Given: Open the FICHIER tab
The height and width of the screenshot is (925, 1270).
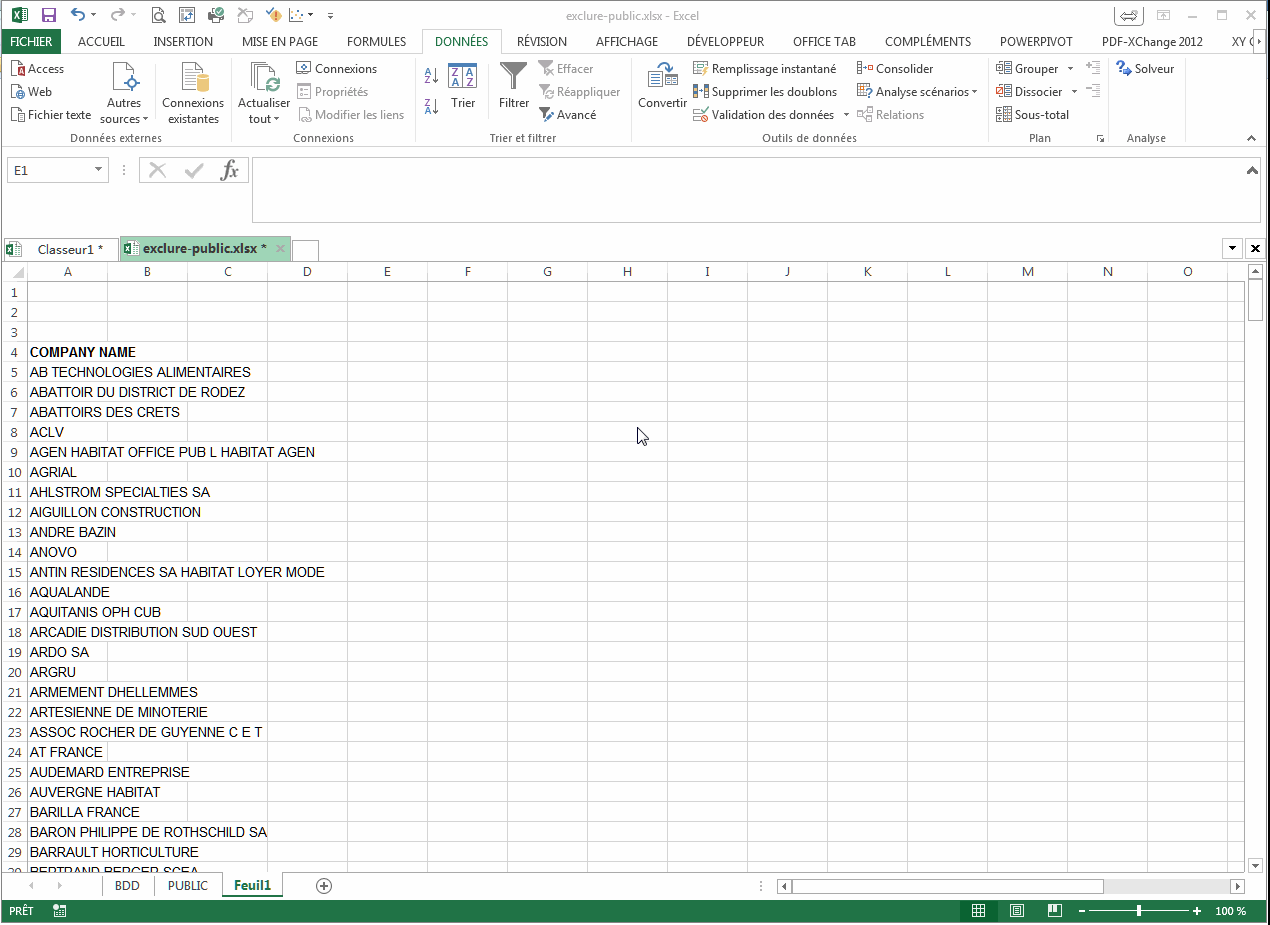Looking at the screenshot, I should (32, 42).
